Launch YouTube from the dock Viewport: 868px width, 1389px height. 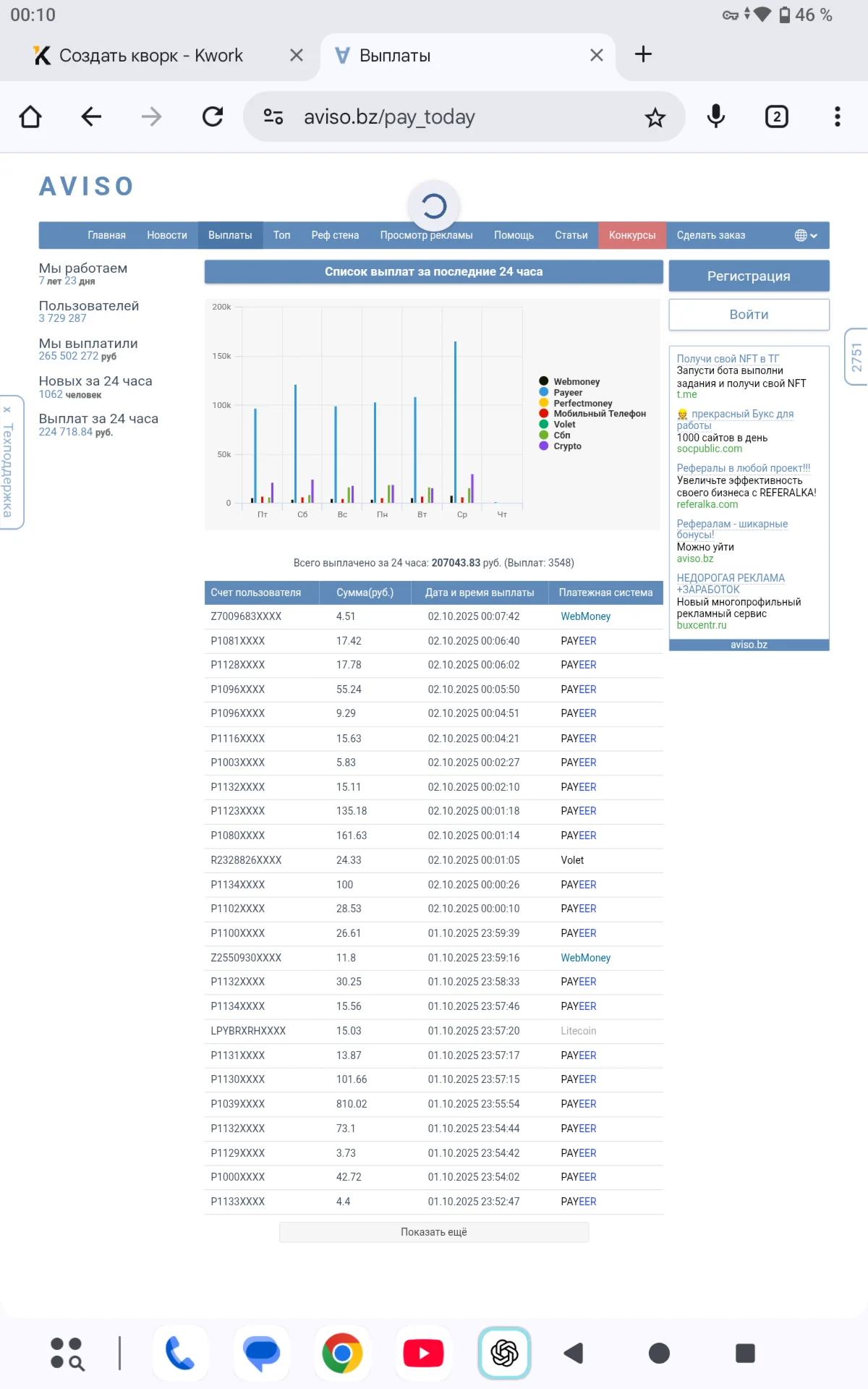click(423, 1353)
